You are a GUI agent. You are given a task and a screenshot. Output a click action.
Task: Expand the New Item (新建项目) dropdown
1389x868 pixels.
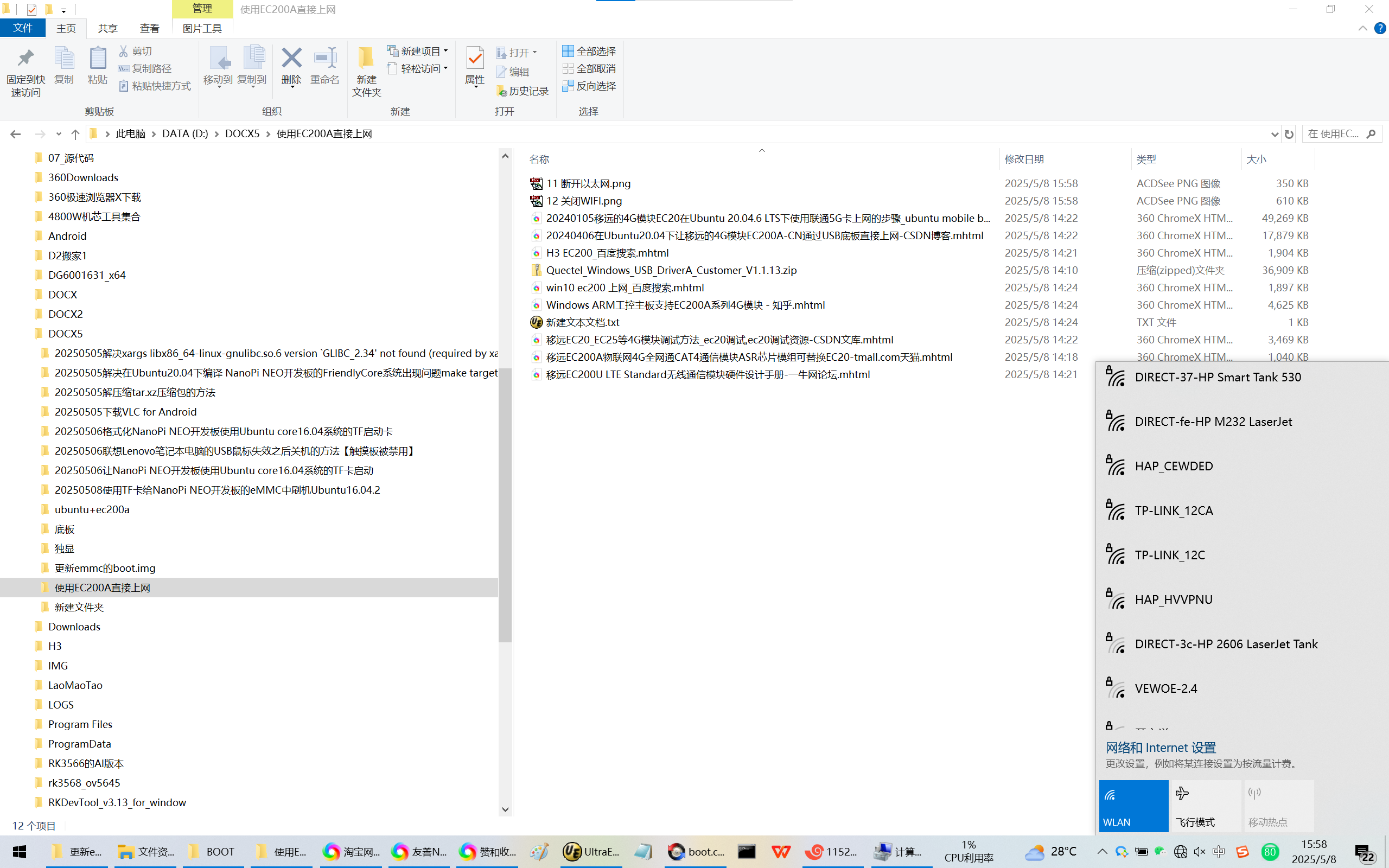pyautogui.click(x=446, y=51)
